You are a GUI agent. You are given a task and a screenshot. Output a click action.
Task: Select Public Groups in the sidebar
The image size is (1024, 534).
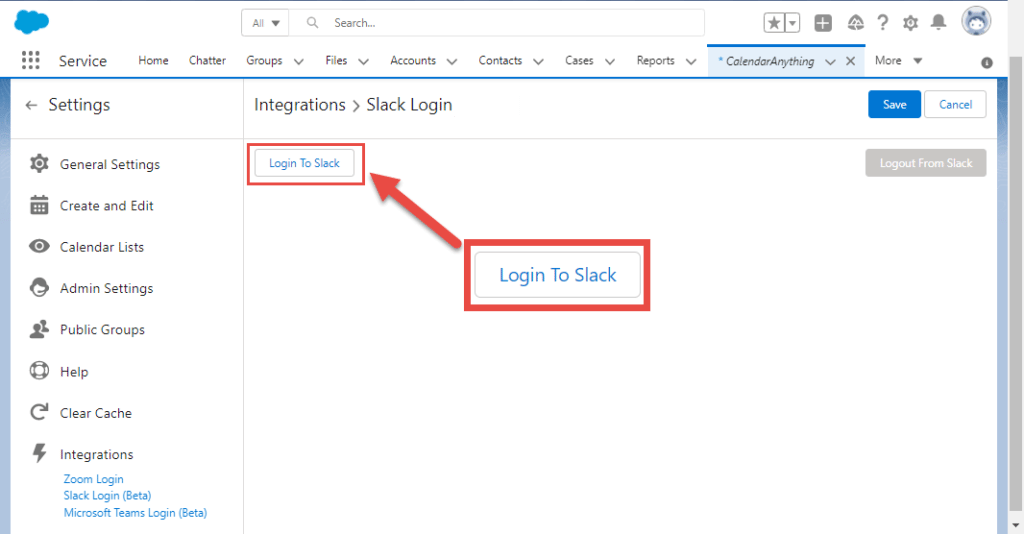point(103,330)
